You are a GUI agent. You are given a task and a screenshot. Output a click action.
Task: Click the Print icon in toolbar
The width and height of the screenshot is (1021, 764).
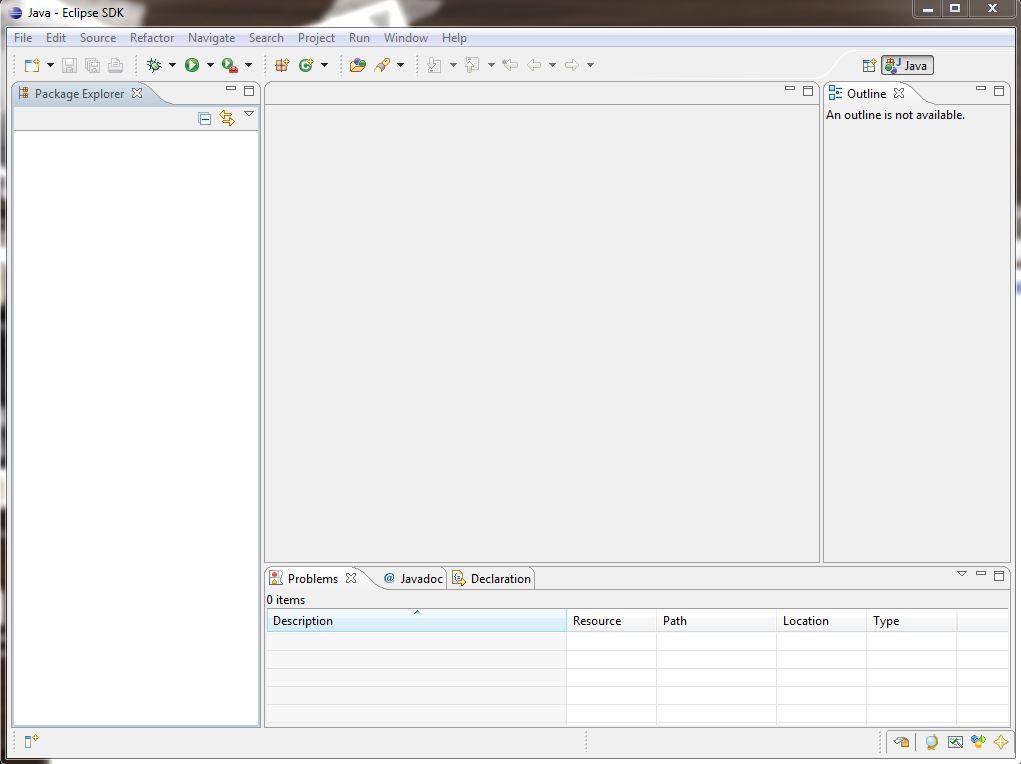coord(116,65)
